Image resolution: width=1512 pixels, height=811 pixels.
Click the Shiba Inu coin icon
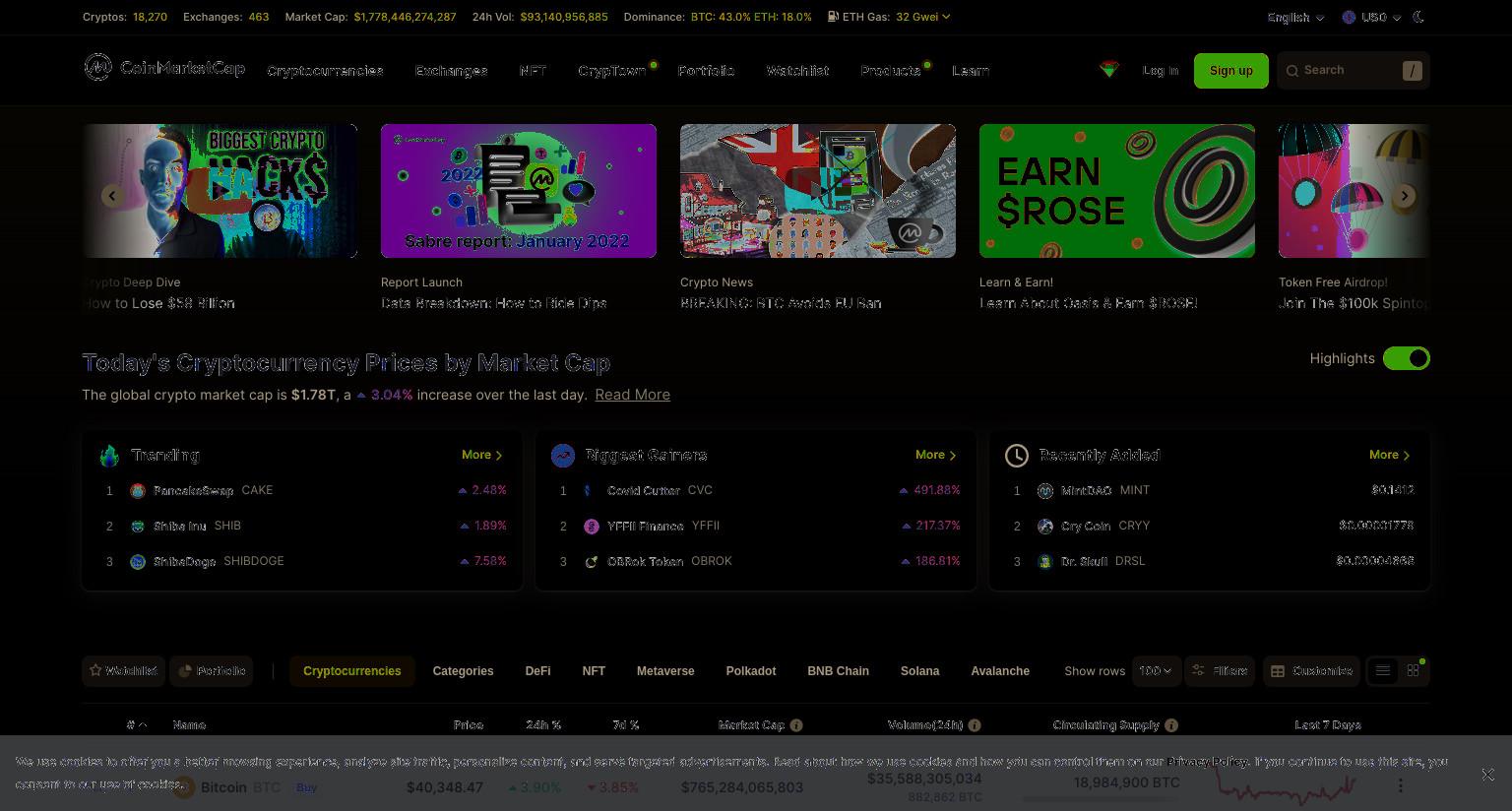[x=138, y=526]
